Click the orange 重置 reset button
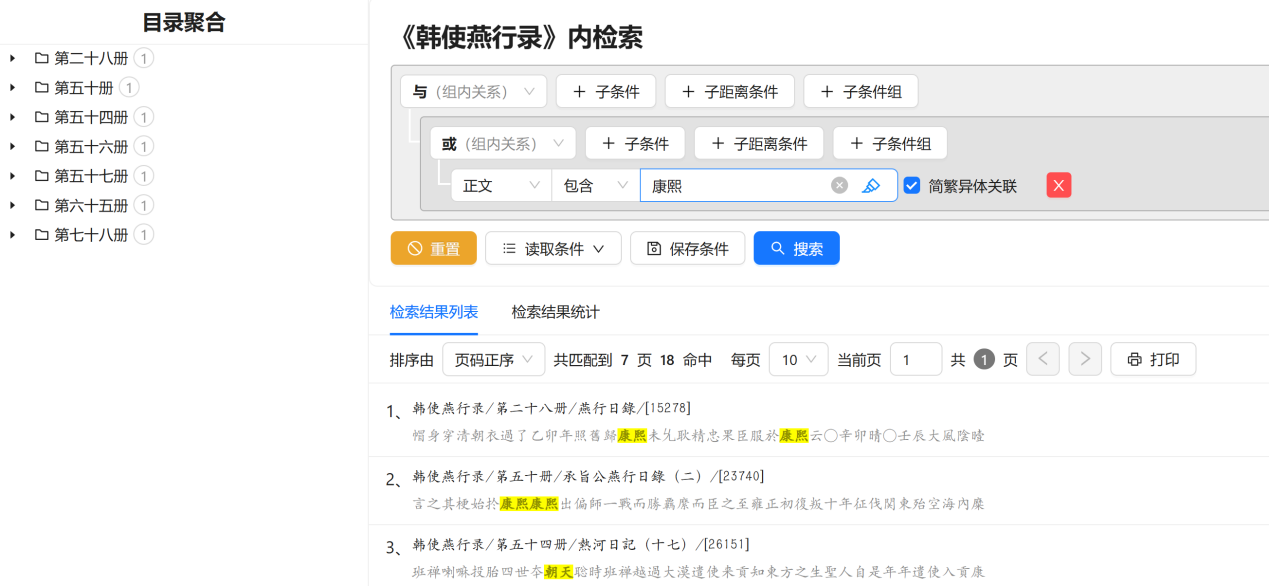This screenshot has height=586, width=1269. (x=433, y=248)
